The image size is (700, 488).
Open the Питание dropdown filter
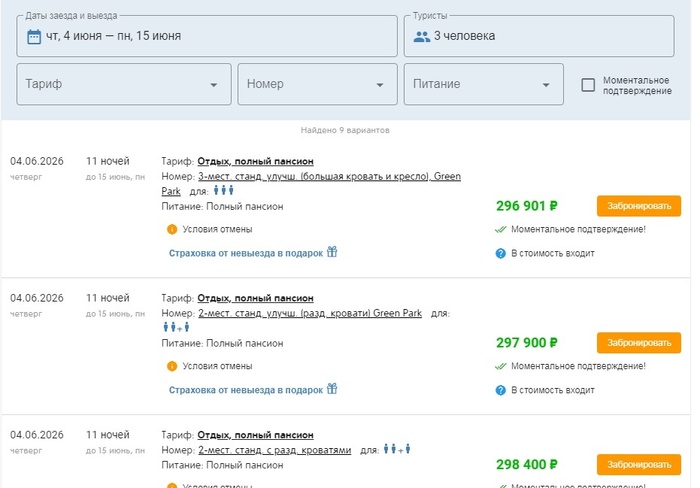coord(483,85)
